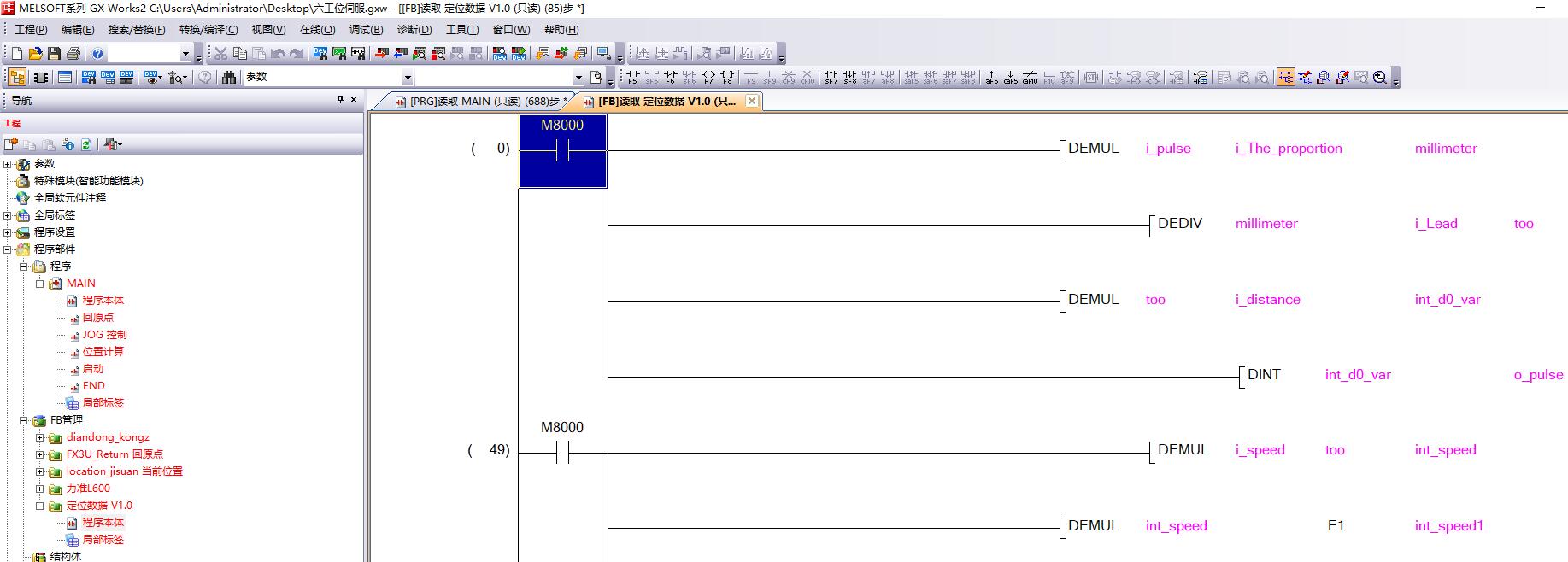1568x562 pixels.
Task: Close the 定位数据 V1.0 FB tab
Action: [752, 101]
